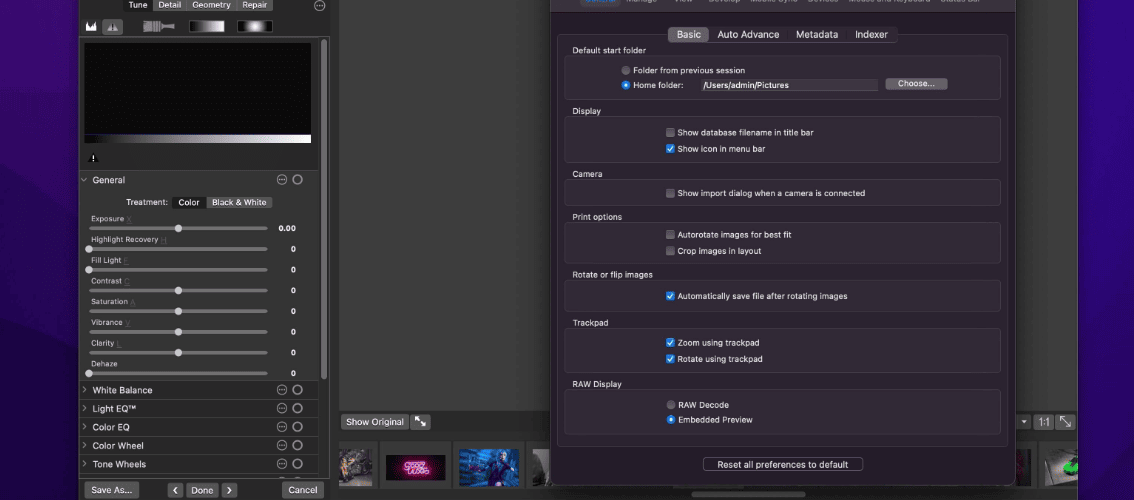
Task: Go to next image arrow beside Done
Action: pos(229,490)
